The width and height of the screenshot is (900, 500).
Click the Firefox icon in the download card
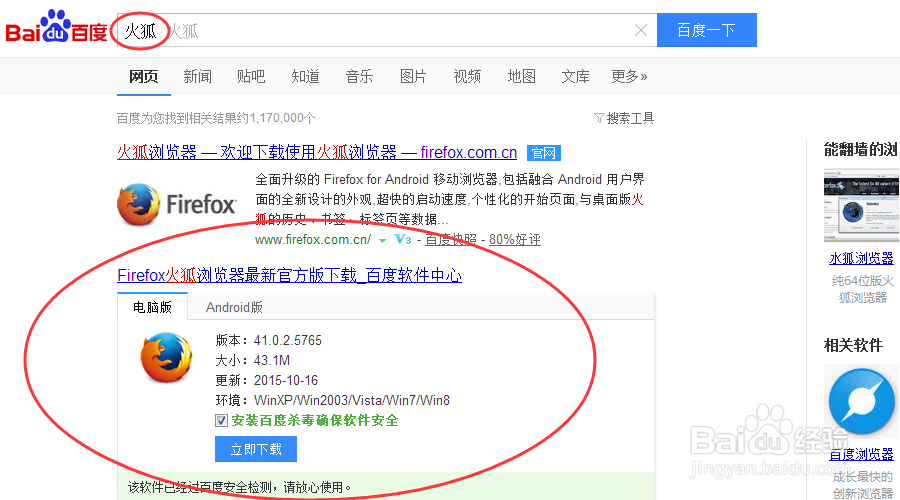pyautogui.click(x=166, y=358)
